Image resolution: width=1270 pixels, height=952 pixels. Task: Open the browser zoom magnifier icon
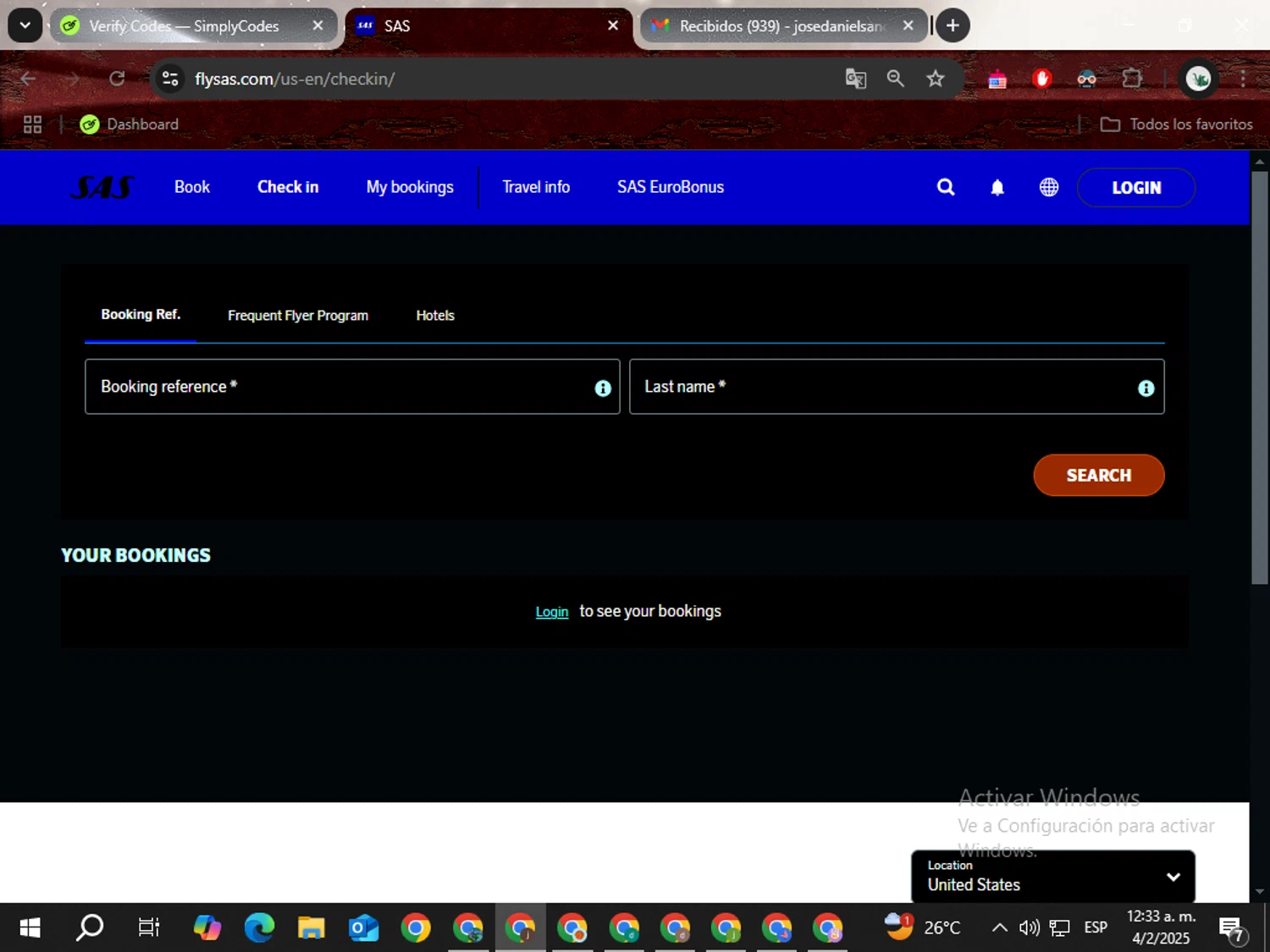pyautogui.click(x=895, y=79)
